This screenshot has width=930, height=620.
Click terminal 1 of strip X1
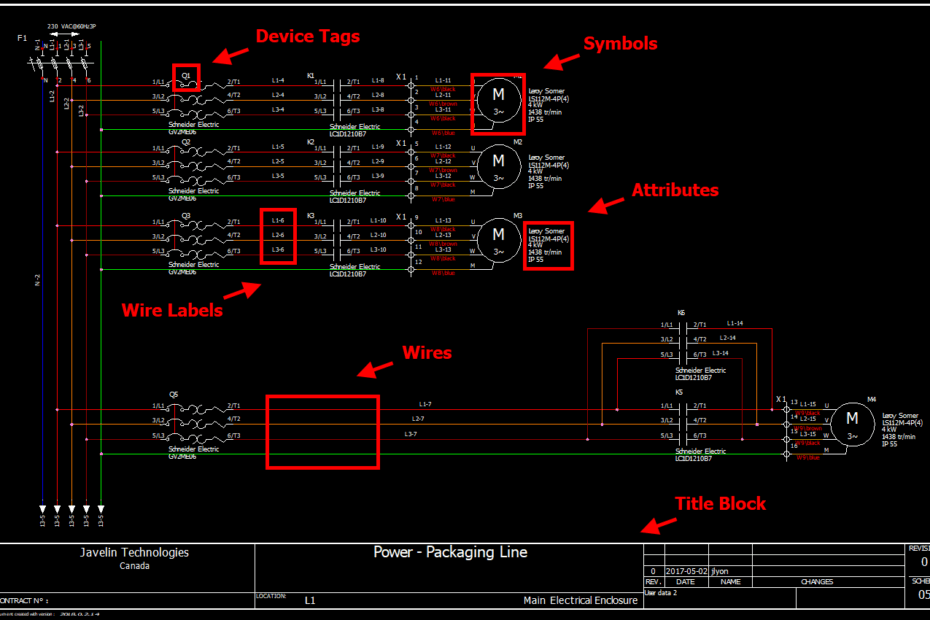coord(410,85)
